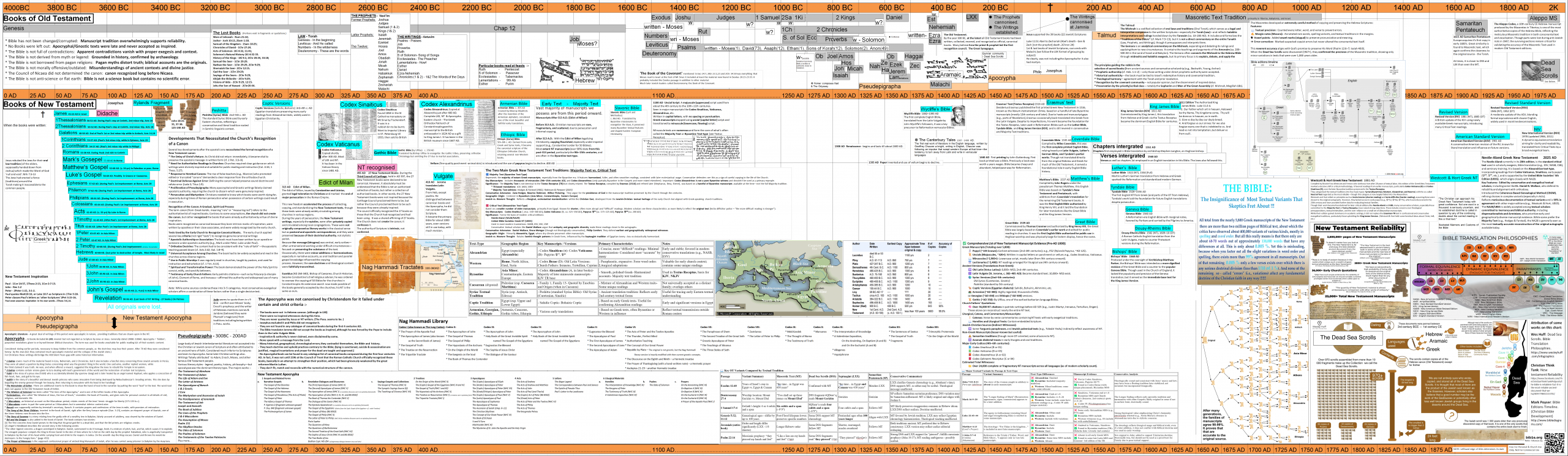Click the 4000BC timeline marker

17,8
